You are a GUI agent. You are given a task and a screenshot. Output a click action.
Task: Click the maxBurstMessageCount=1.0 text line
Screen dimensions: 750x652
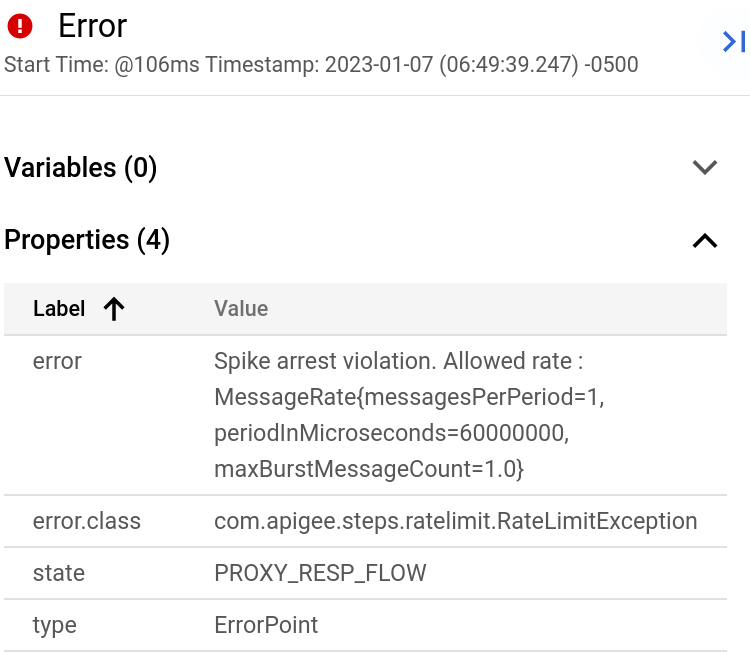369,467
